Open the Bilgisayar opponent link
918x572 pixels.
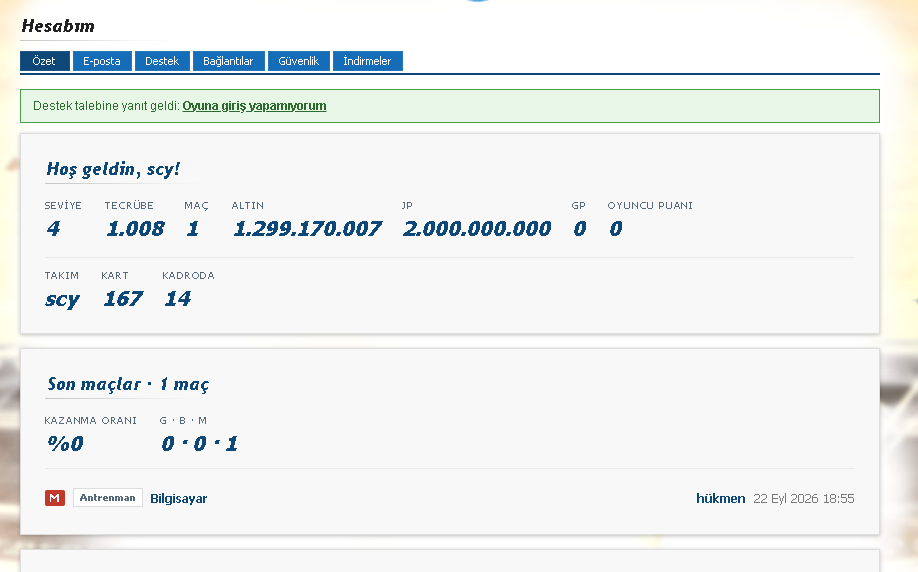pyautogui.click(x=179, y=498)
